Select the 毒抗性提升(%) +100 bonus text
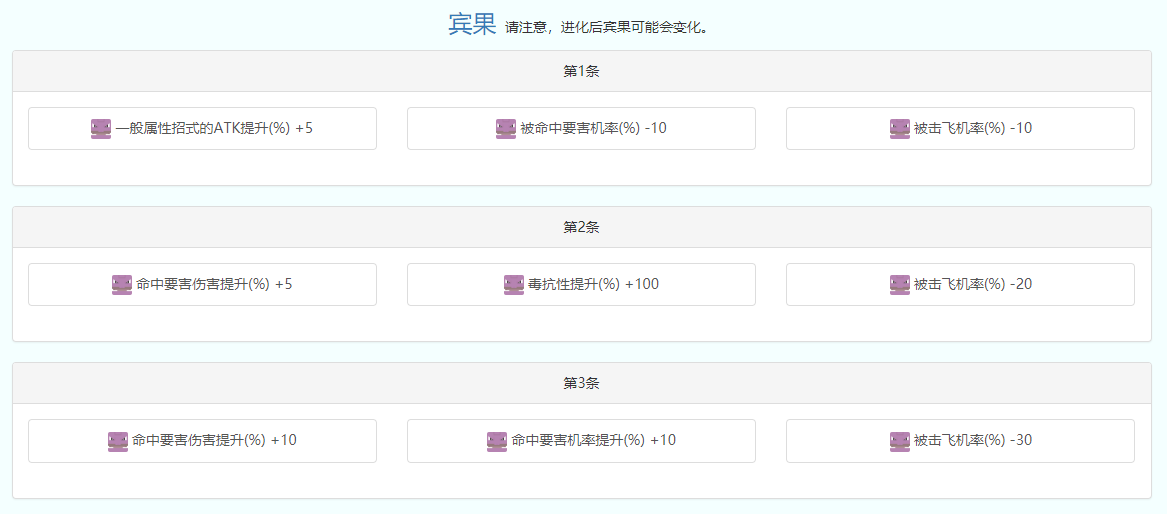1167x514 pixels. pos(594,284)
